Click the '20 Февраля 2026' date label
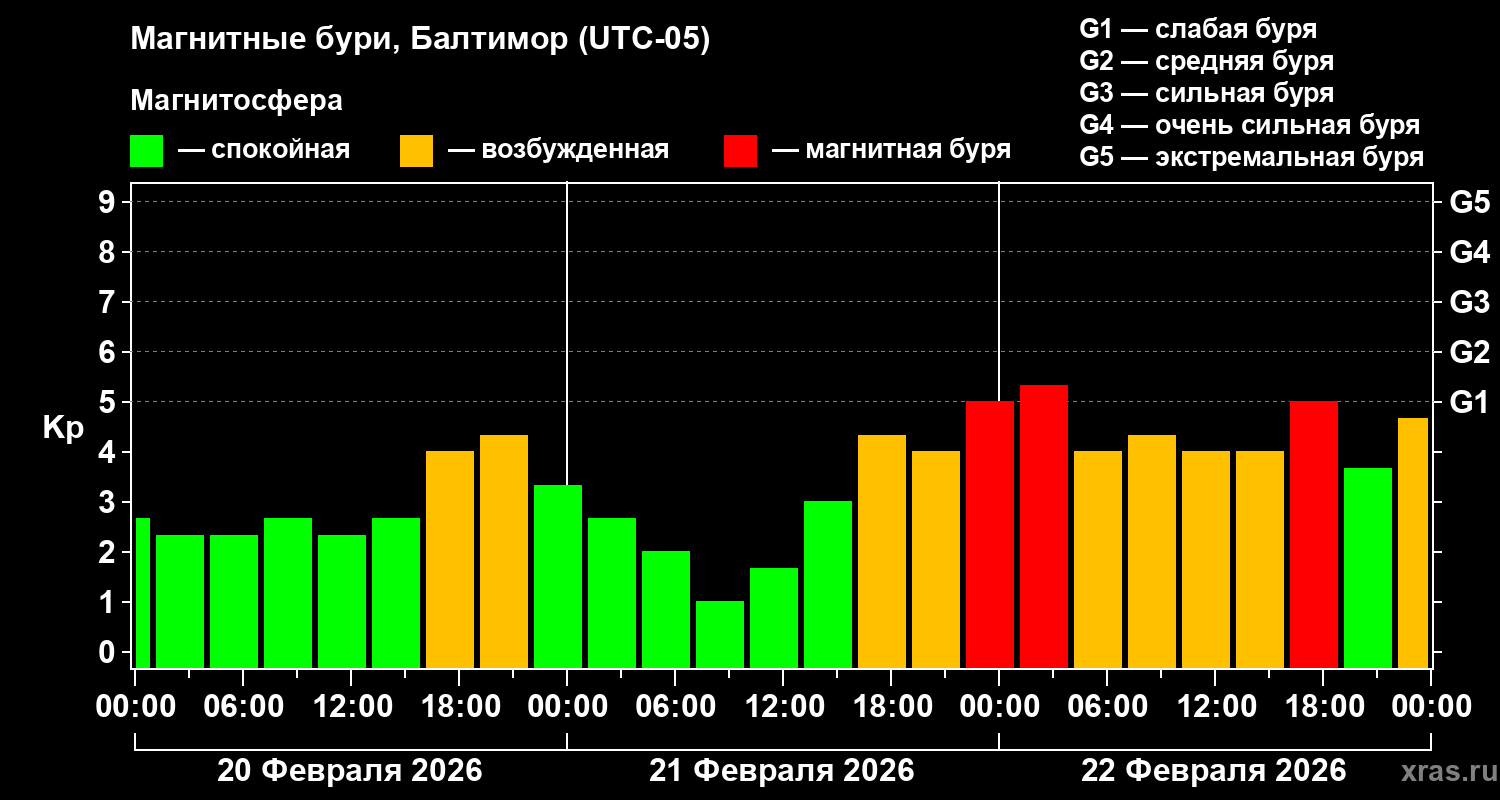This screenshot has width=1500, height=800. click(x=350, y=771)
